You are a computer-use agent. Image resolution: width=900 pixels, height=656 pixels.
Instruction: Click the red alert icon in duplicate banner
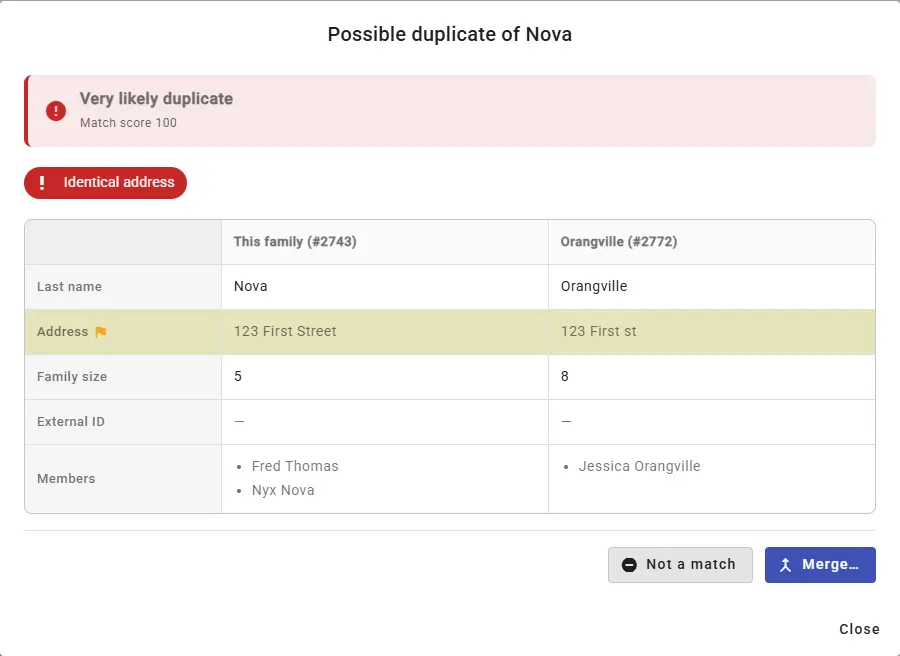tap(56, 111)
